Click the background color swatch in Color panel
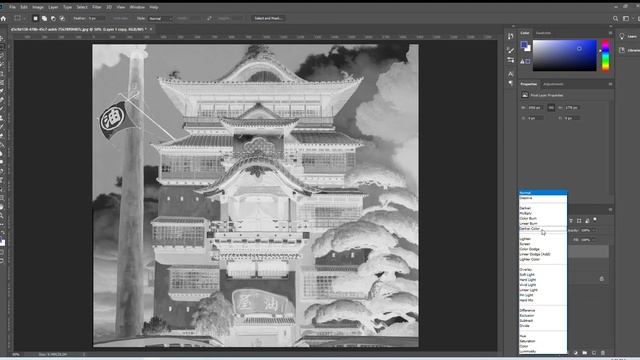This screenshot has height=360, width=640. click(528, 49)
